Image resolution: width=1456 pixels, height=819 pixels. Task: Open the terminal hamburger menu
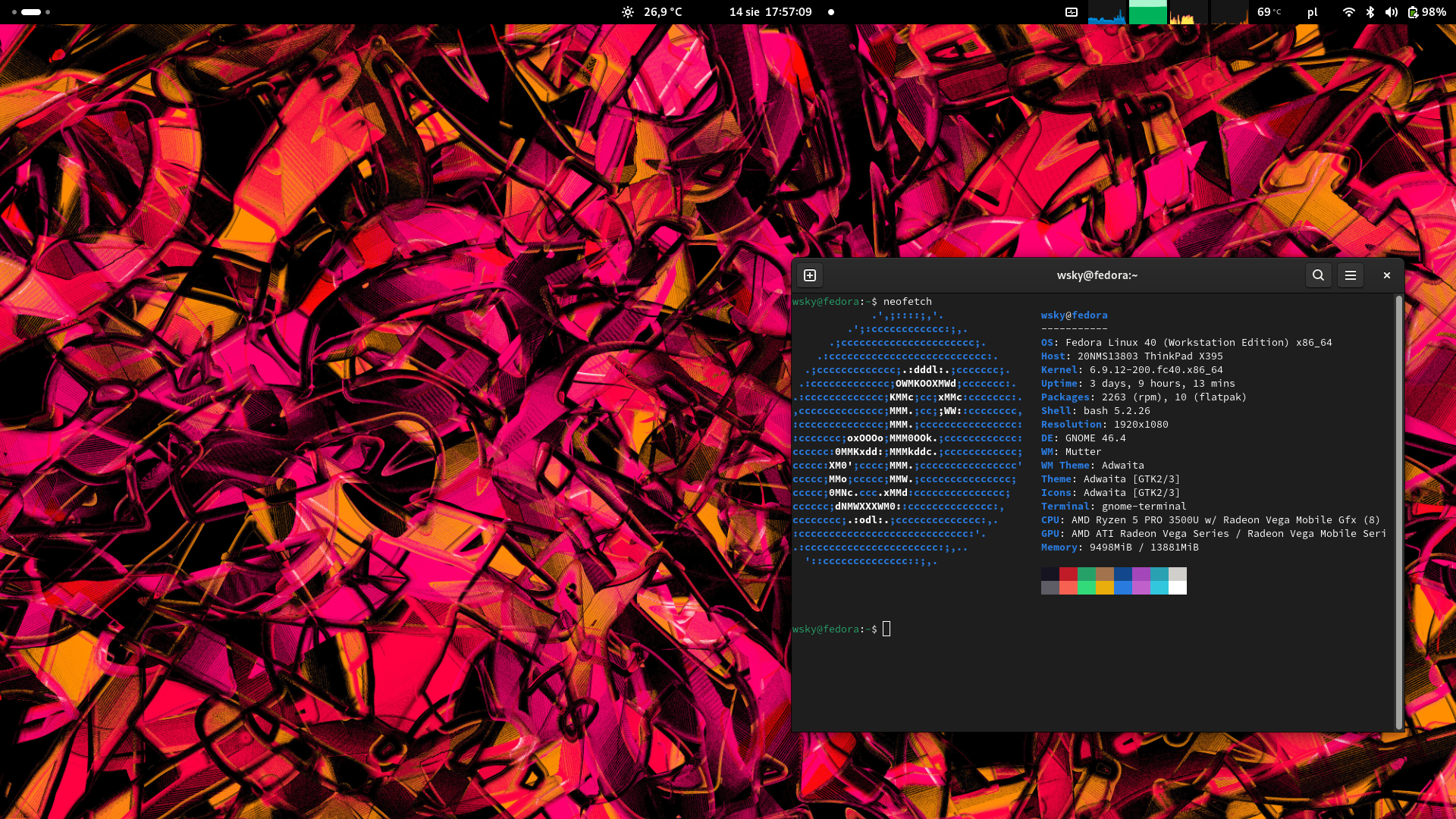(1351, 275)
